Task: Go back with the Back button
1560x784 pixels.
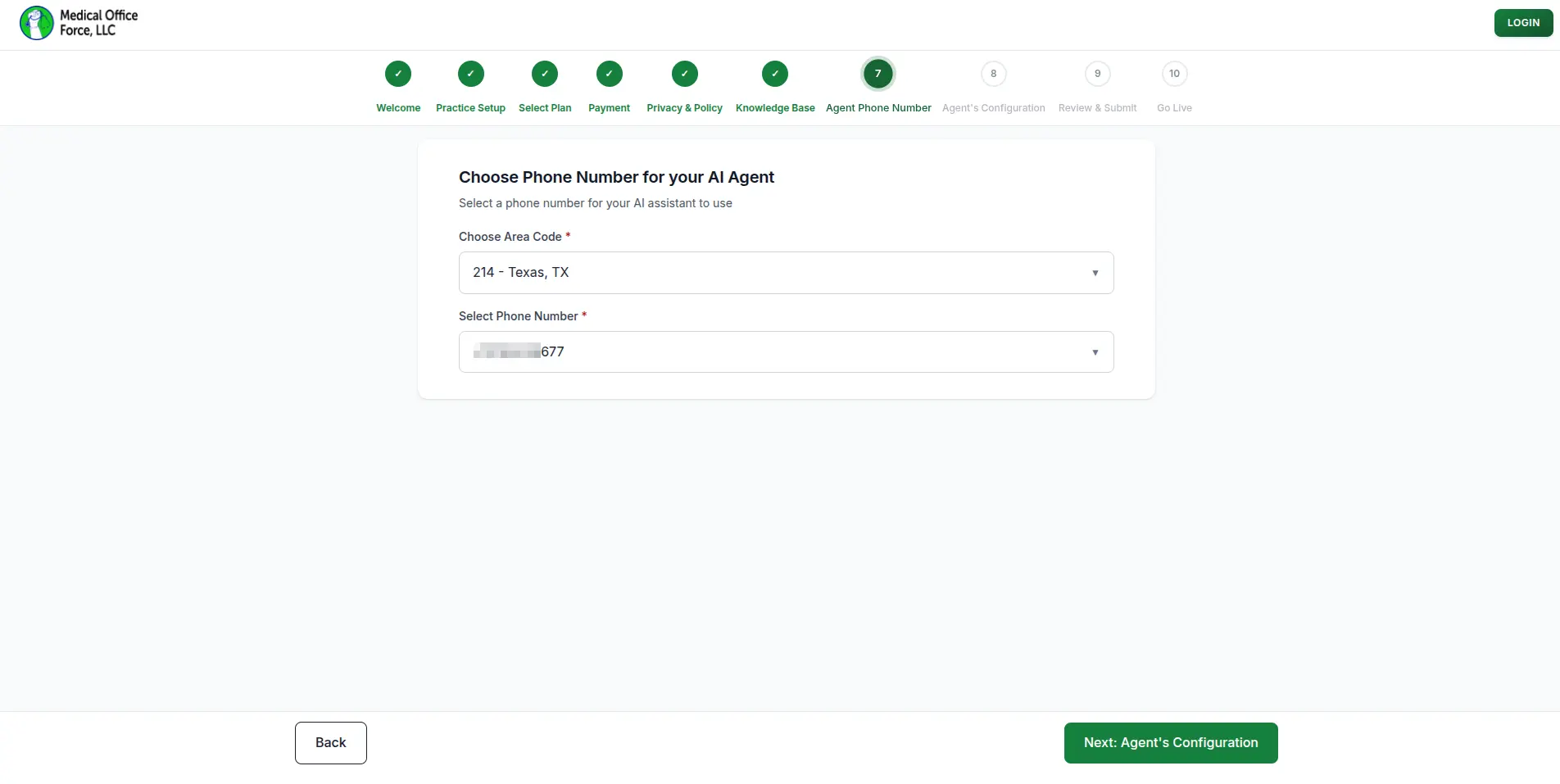Action: click(x=331, y=743)
